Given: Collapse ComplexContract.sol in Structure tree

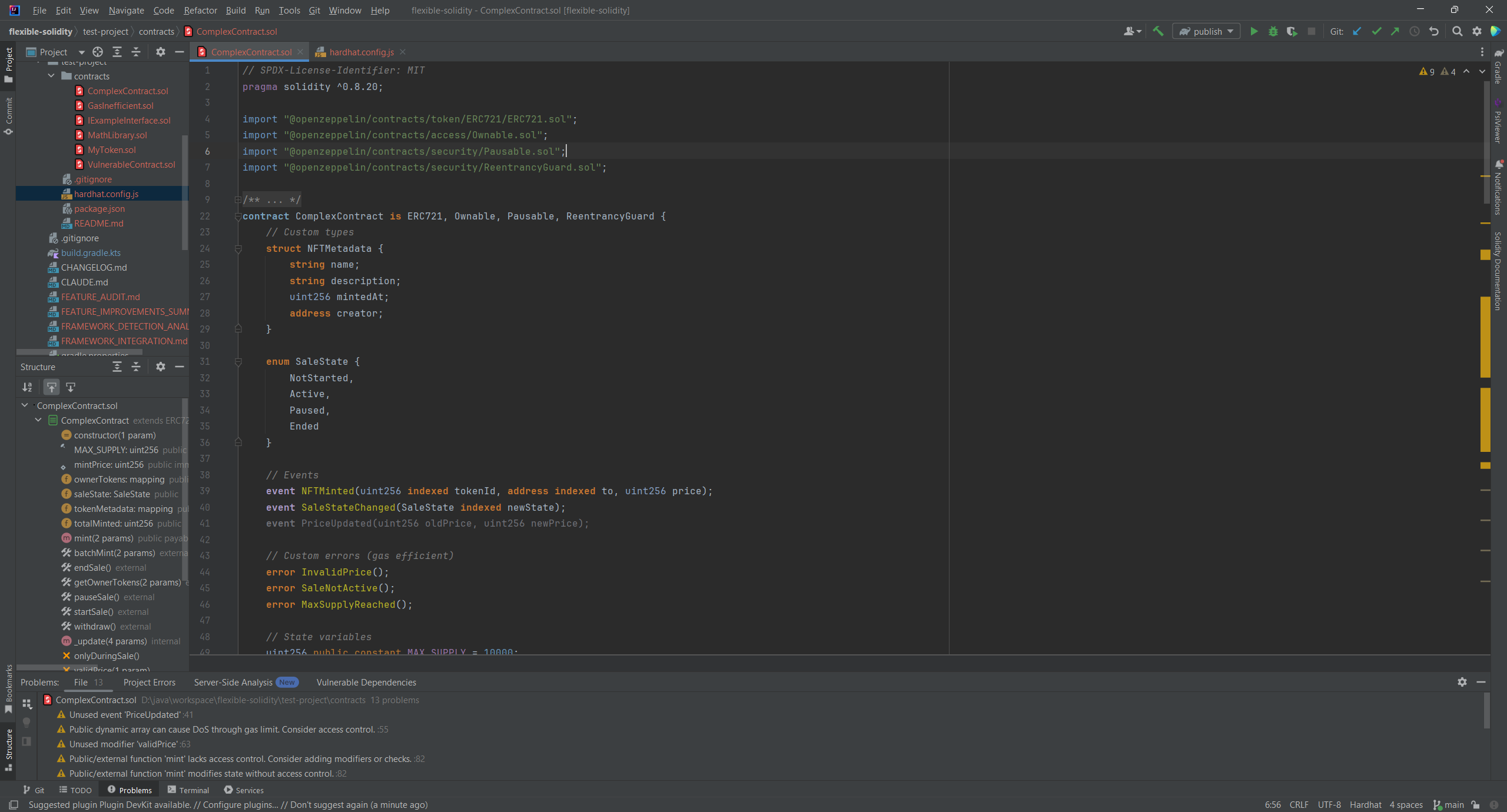Looking at the screenshot, I should 25,405.
